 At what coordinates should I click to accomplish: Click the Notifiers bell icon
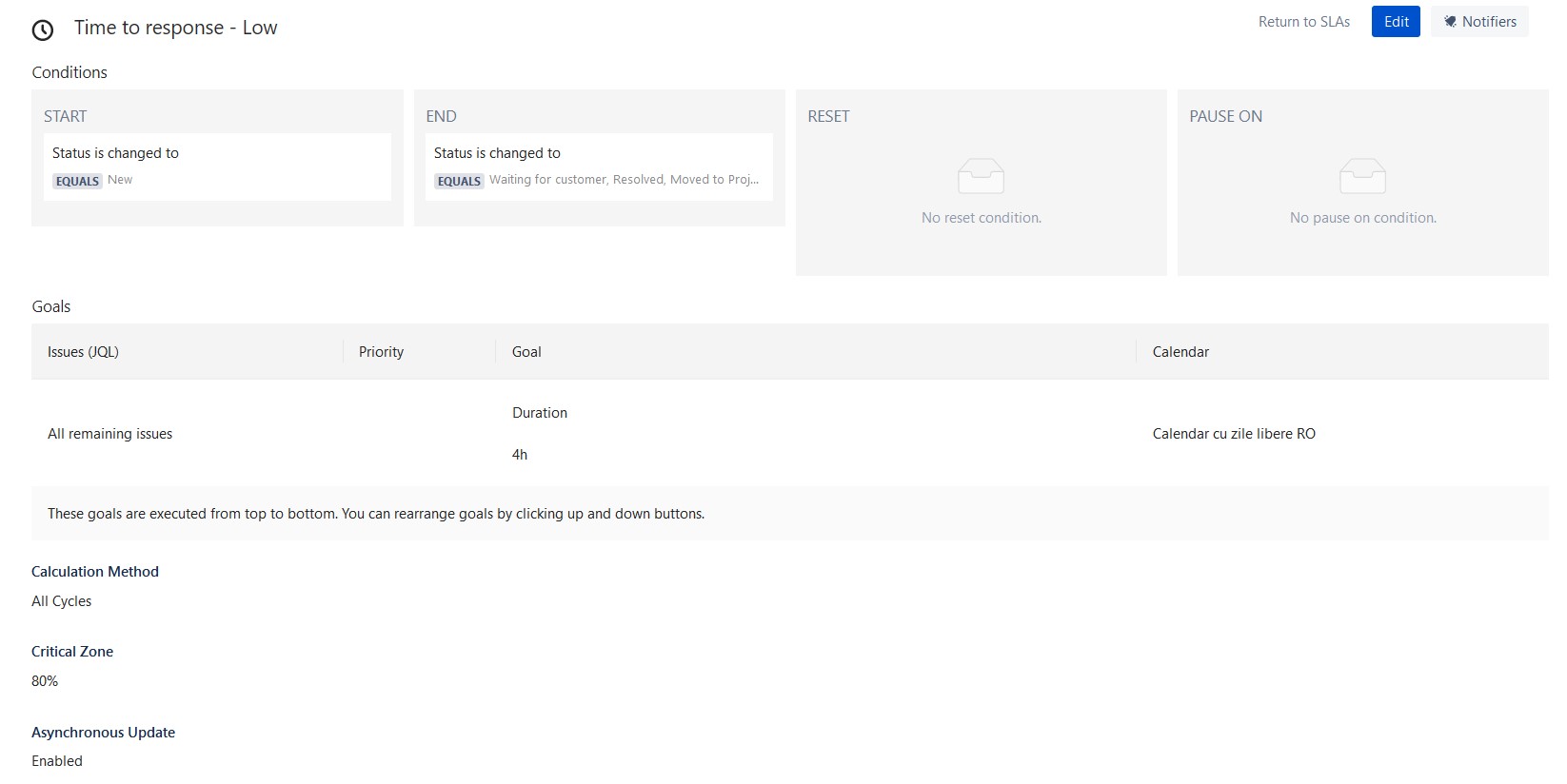[x=1450, y=21]
